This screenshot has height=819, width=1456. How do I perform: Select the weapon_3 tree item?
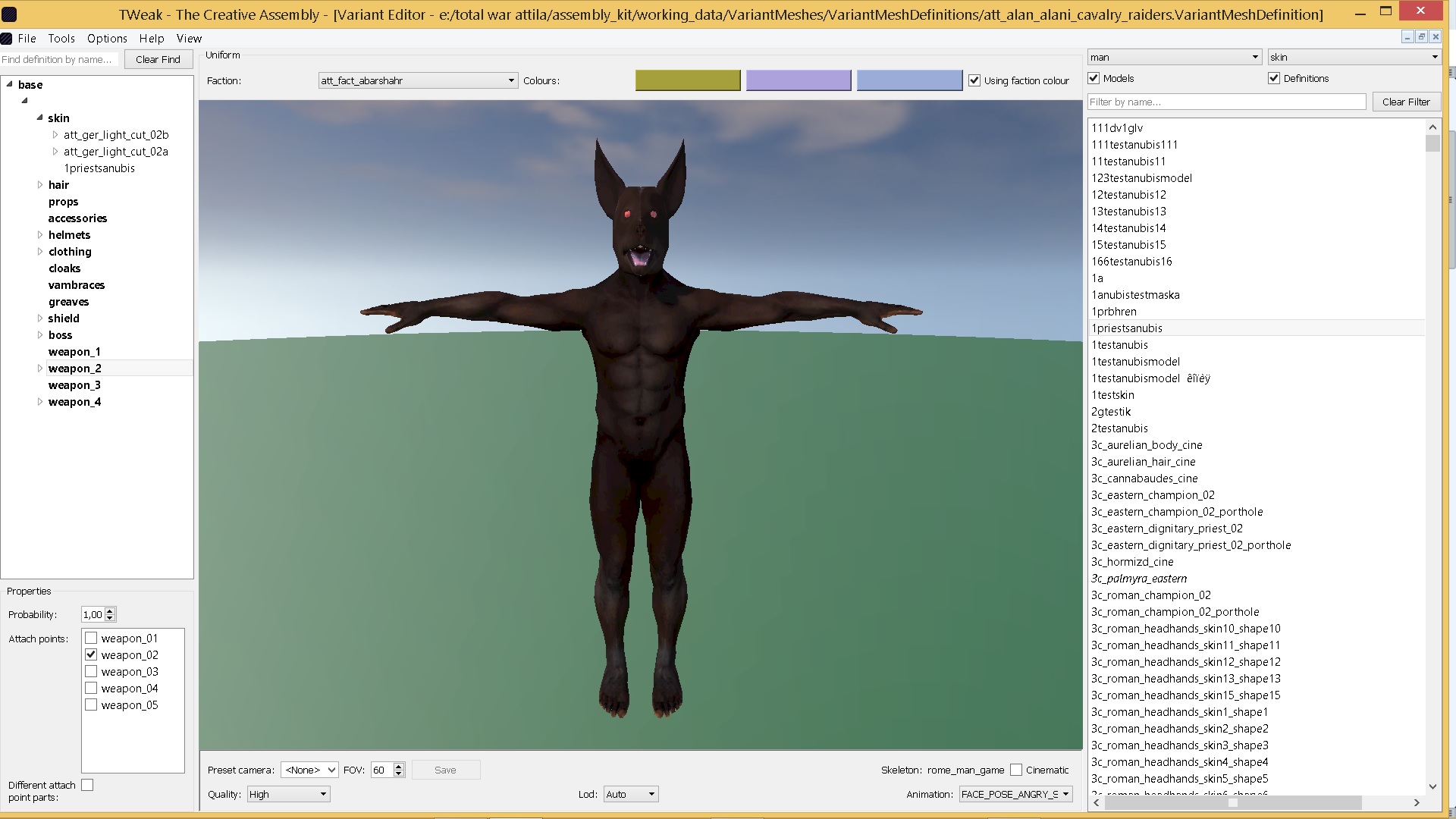coord(74,385)
